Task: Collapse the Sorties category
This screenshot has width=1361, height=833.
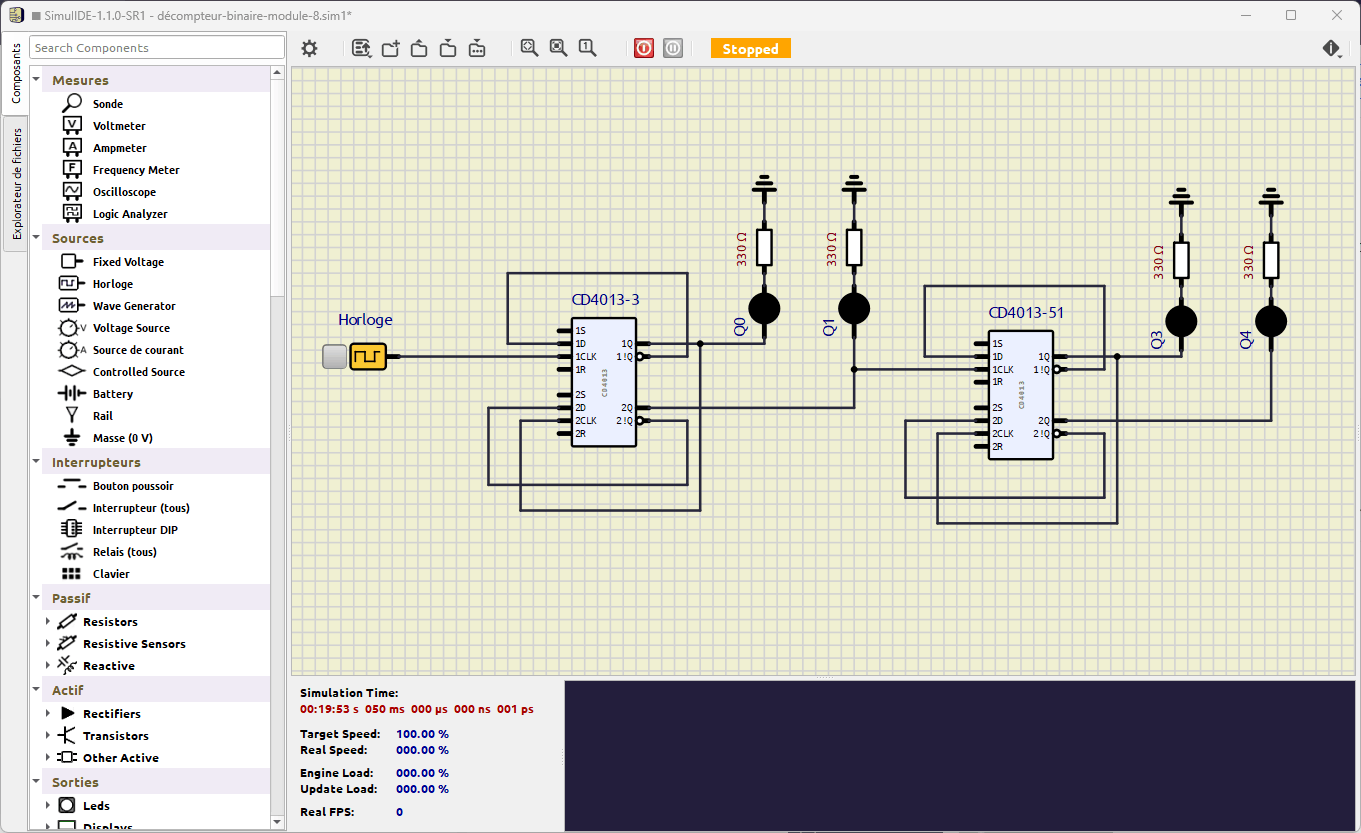Action: pos(37,782)
